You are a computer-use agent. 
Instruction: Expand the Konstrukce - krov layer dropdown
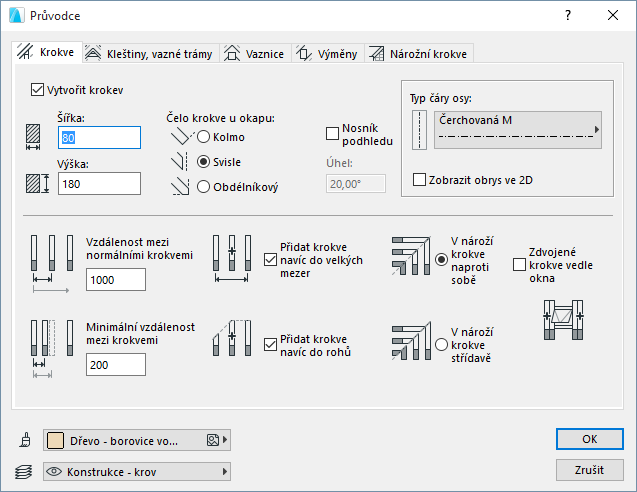point(137,470)
